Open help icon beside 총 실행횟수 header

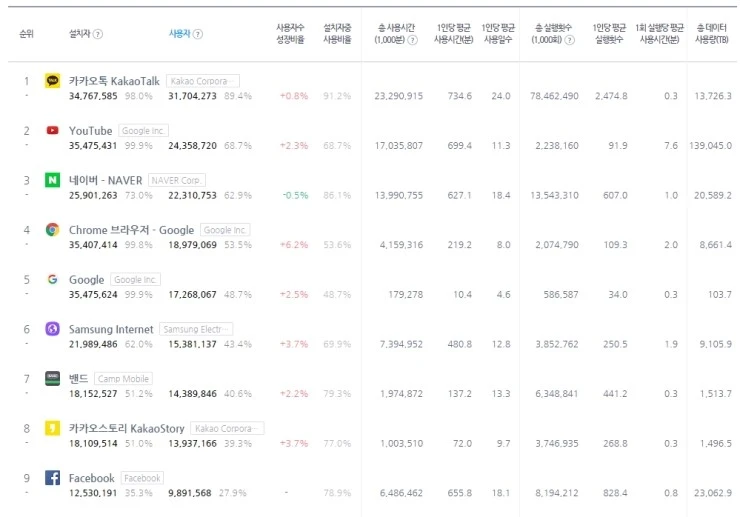pyautogui.click(x=570, y=40)
